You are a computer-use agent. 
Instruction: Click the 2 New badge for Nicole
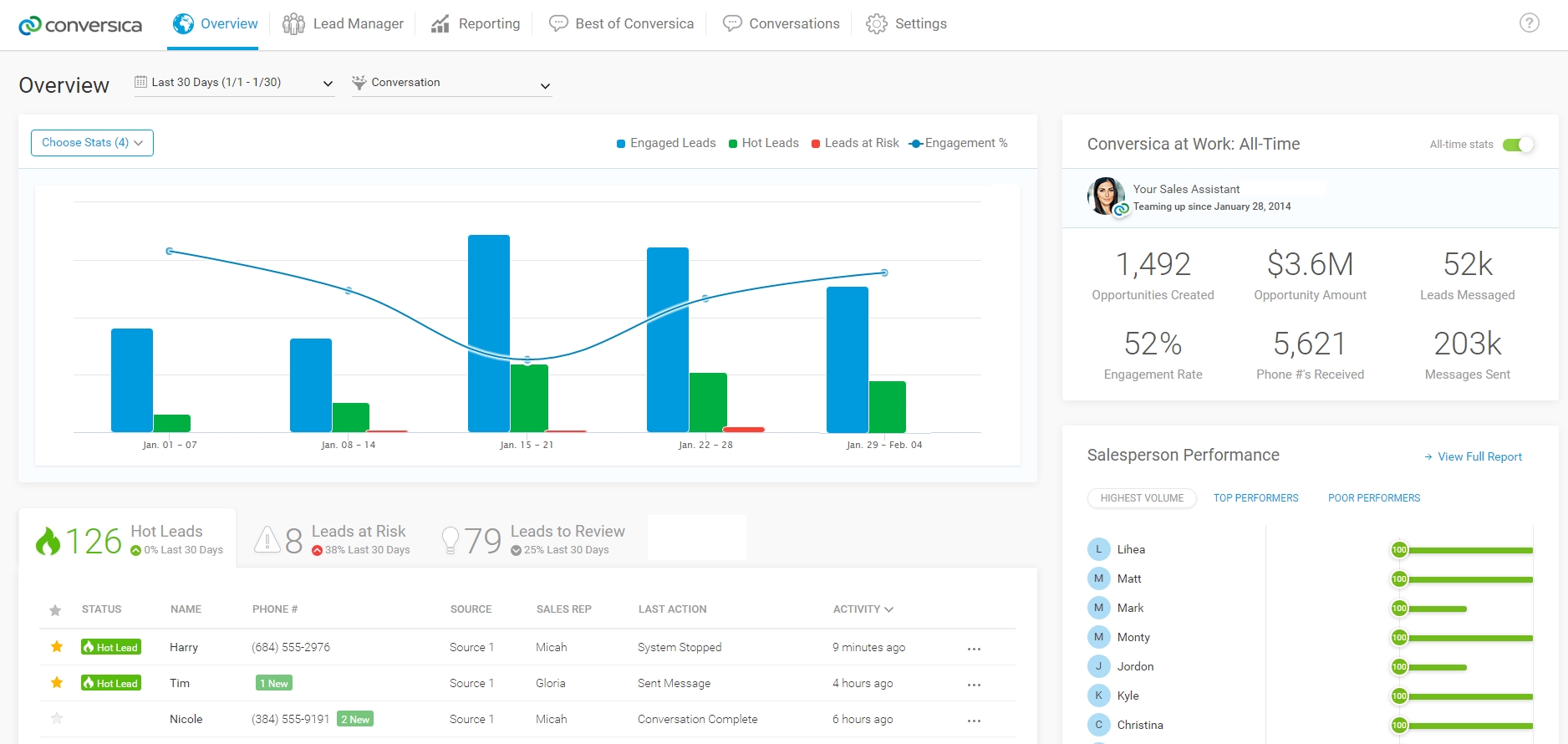tap(355, 719)
